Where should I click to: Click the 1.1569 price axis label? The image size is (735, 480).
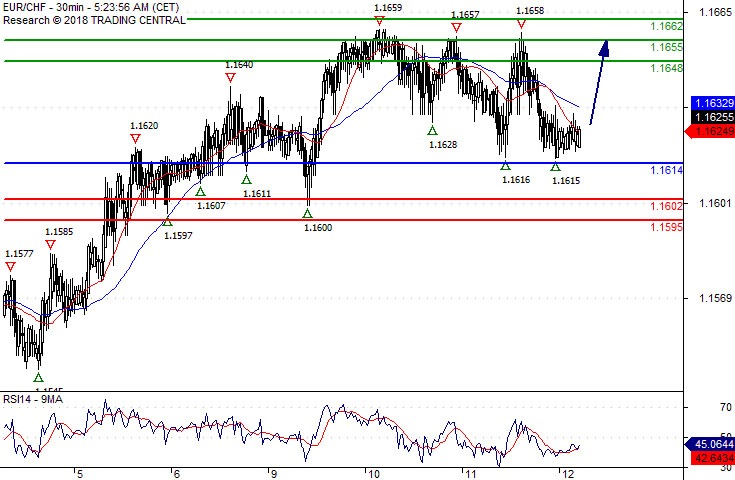pos(715,298)
